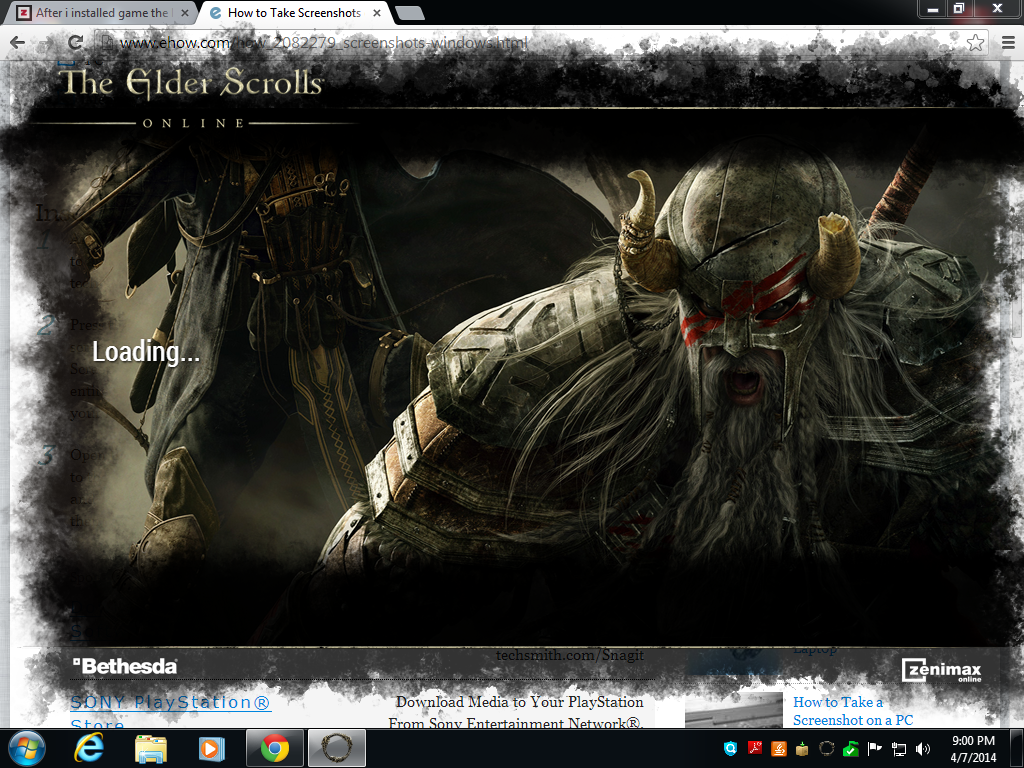
Task: Click the red Adobe updater tray icon
Action: point(755,748)
